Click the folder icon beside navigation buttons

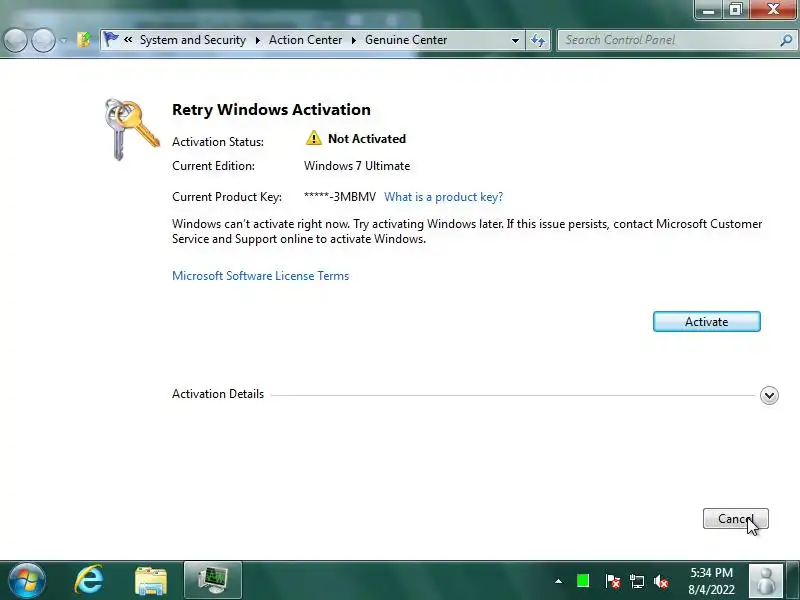84,39
